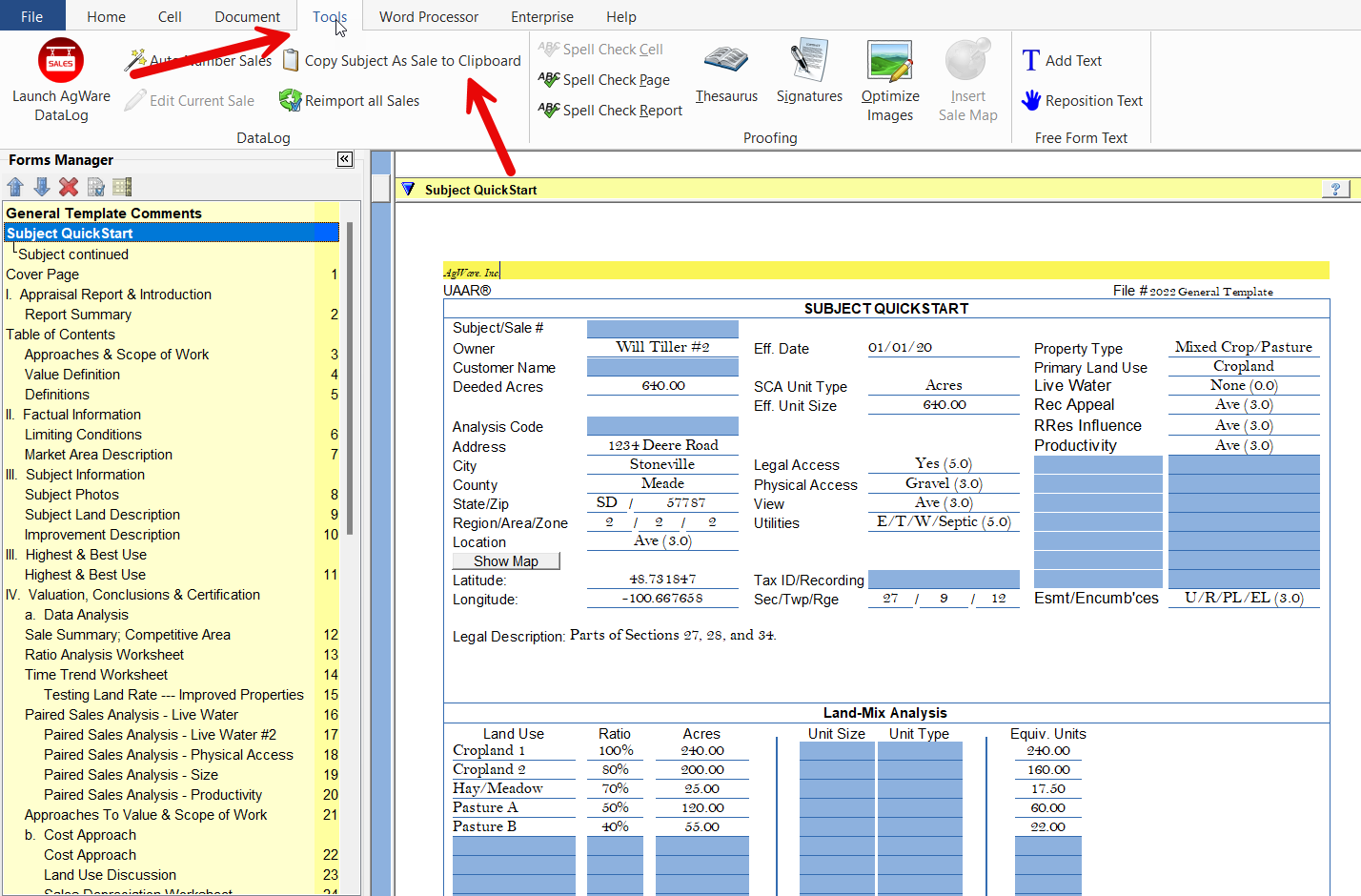The image size is (1361, 896).
Task: Open the Enterprise tab
Action: click(542, 16)
